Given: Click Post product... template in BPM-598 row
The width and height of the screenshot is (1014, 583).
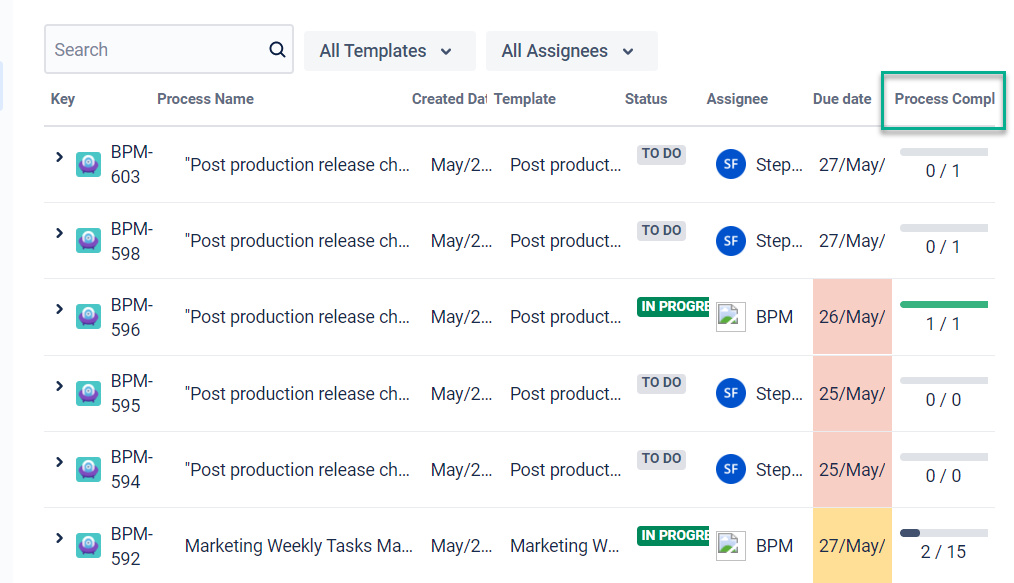Looking at the screenshot, I should click(565, 240).
